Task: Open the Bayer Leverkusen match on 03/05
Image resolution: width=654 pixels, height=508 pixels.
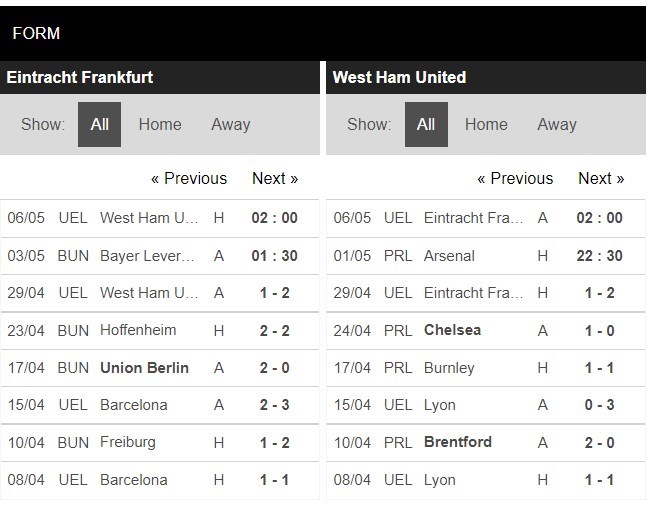Action: coord(148,256)
